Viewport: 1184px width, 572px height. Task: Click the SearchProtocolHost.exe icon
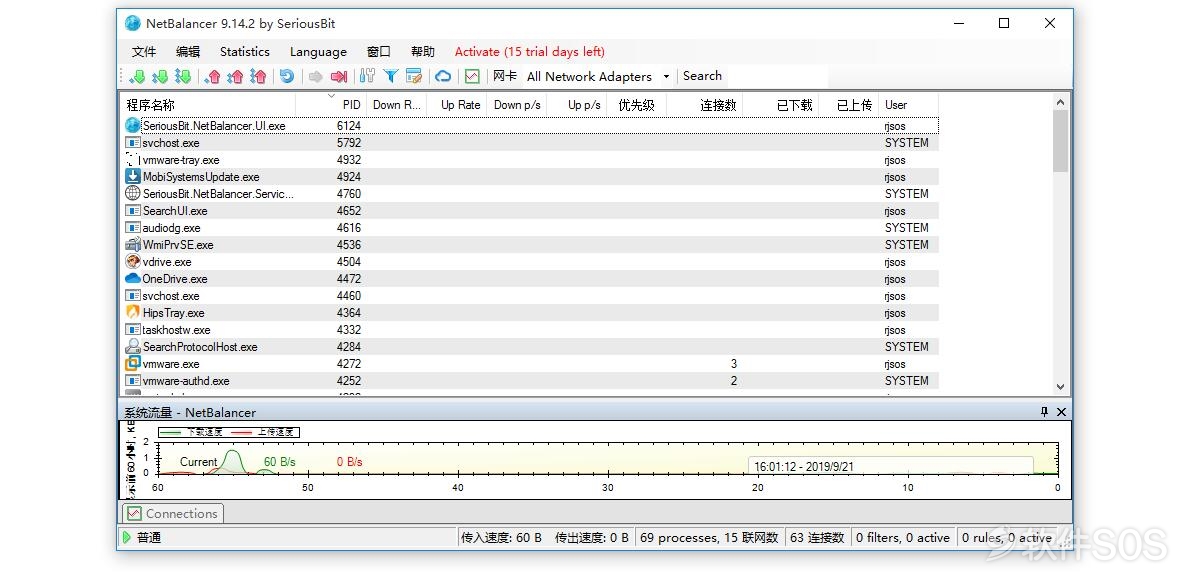click(133, 346)
